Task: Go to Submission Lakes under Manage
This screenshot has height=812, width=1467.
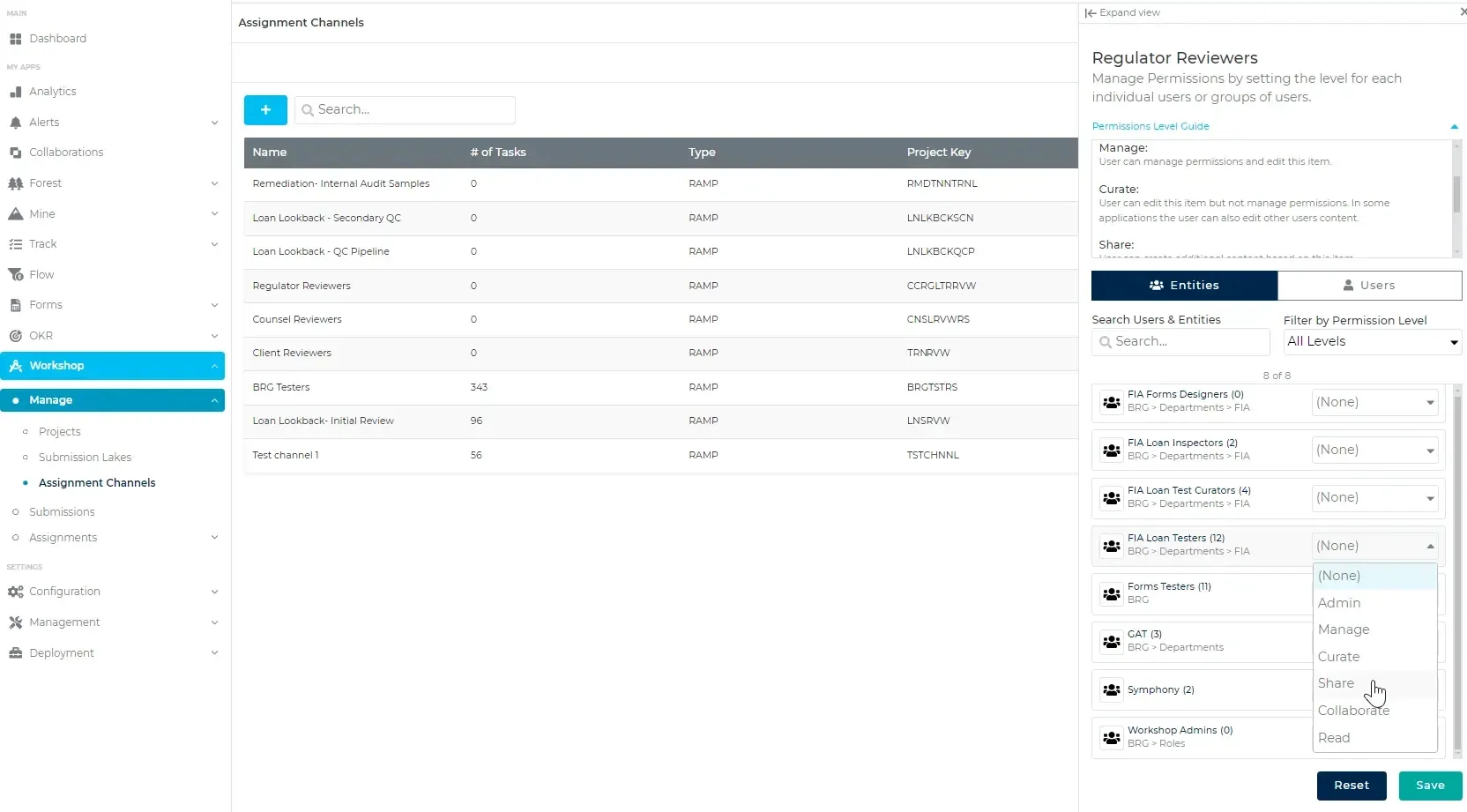Action: pos(85,458)
